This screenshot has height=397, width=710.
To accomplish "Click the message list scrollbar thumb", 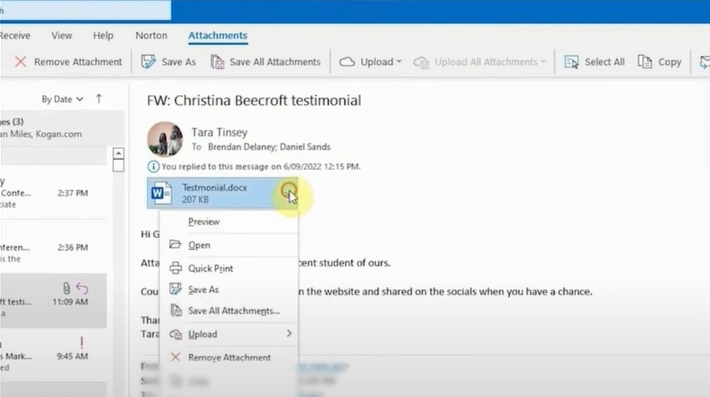I will coord(118,166).
